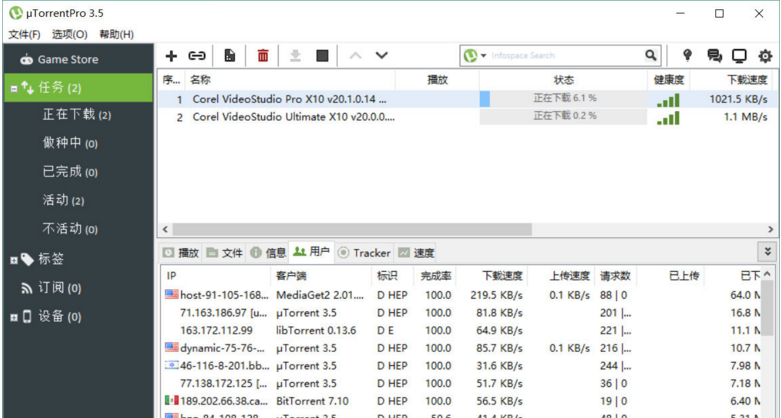Screen dimensions: 781x418
Task: Click the Stop Torrent square icon
Action: [x=322, y=55]
